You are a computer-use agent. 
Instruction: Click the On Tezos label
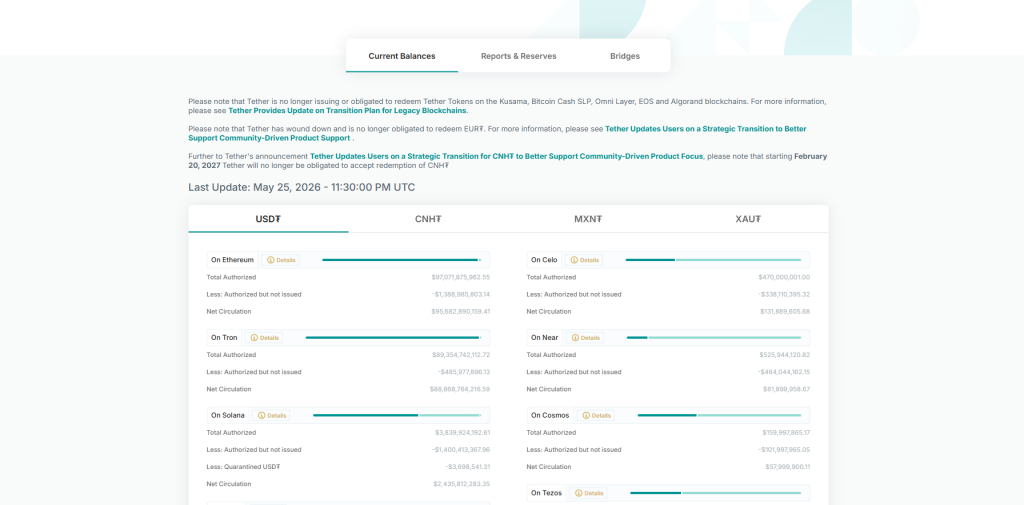546,493
